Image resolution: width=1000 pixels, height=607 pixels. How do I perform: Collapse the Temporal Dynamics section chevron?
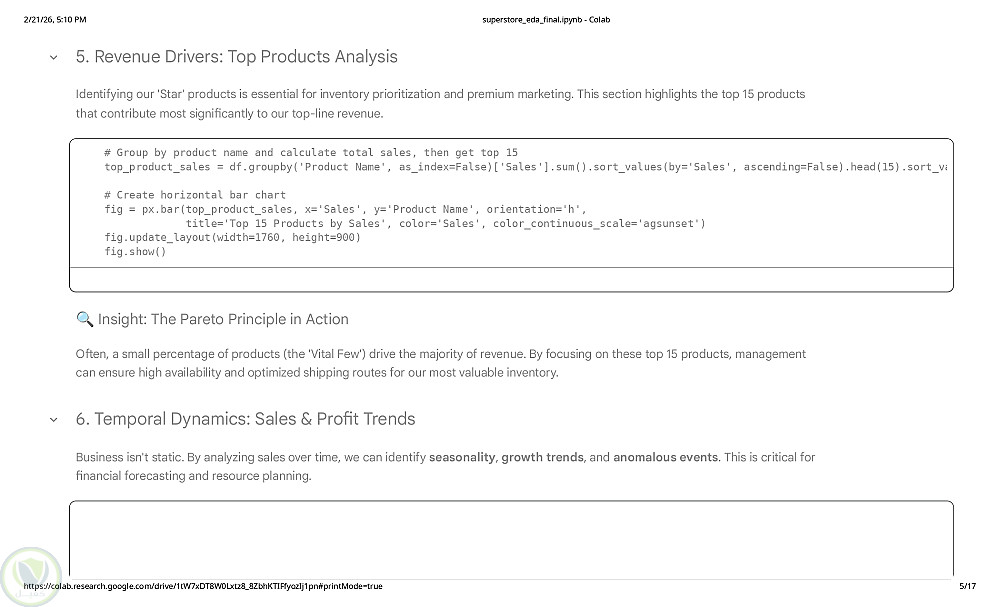[53, 419]
